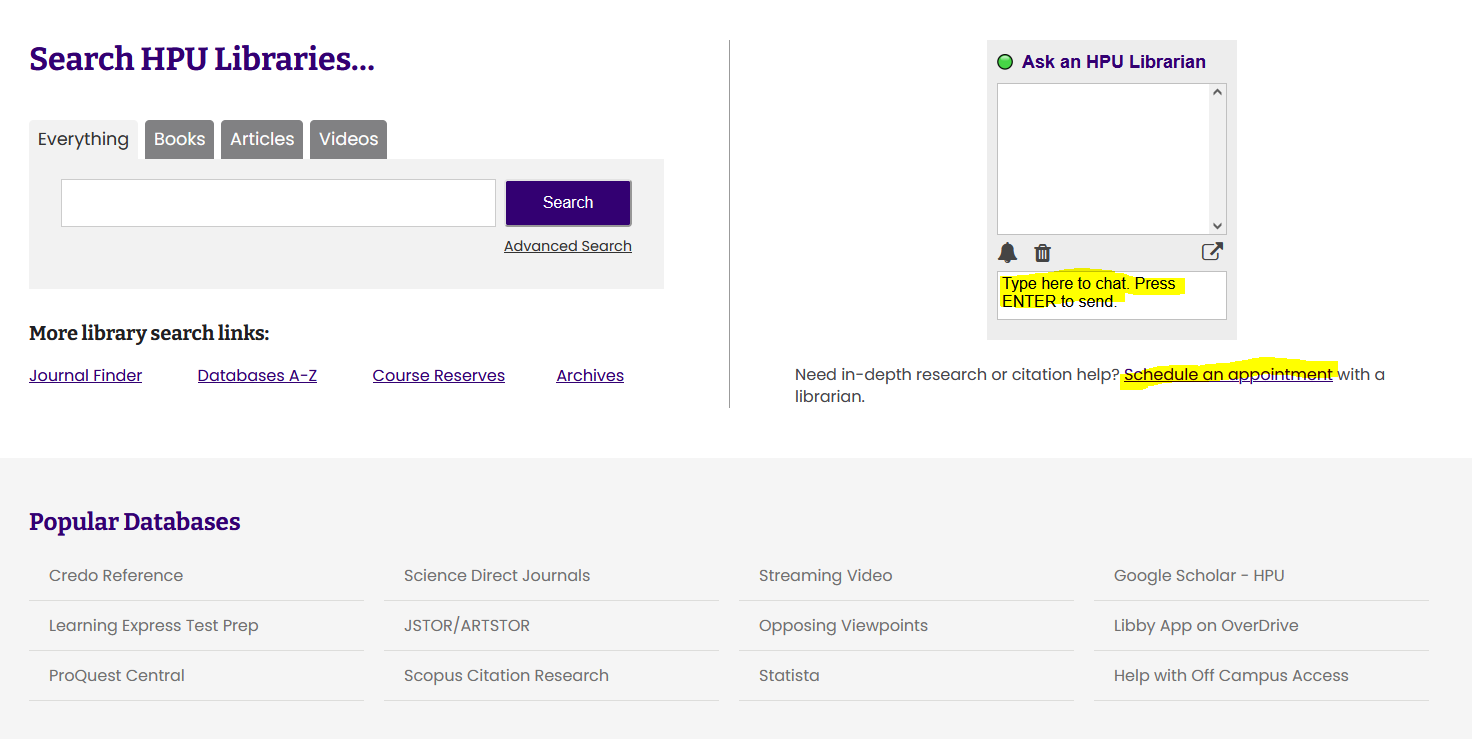Open Google Scholar - HPU database
The height and width of the screenshot is (739, 1472).
(1198, 576)
